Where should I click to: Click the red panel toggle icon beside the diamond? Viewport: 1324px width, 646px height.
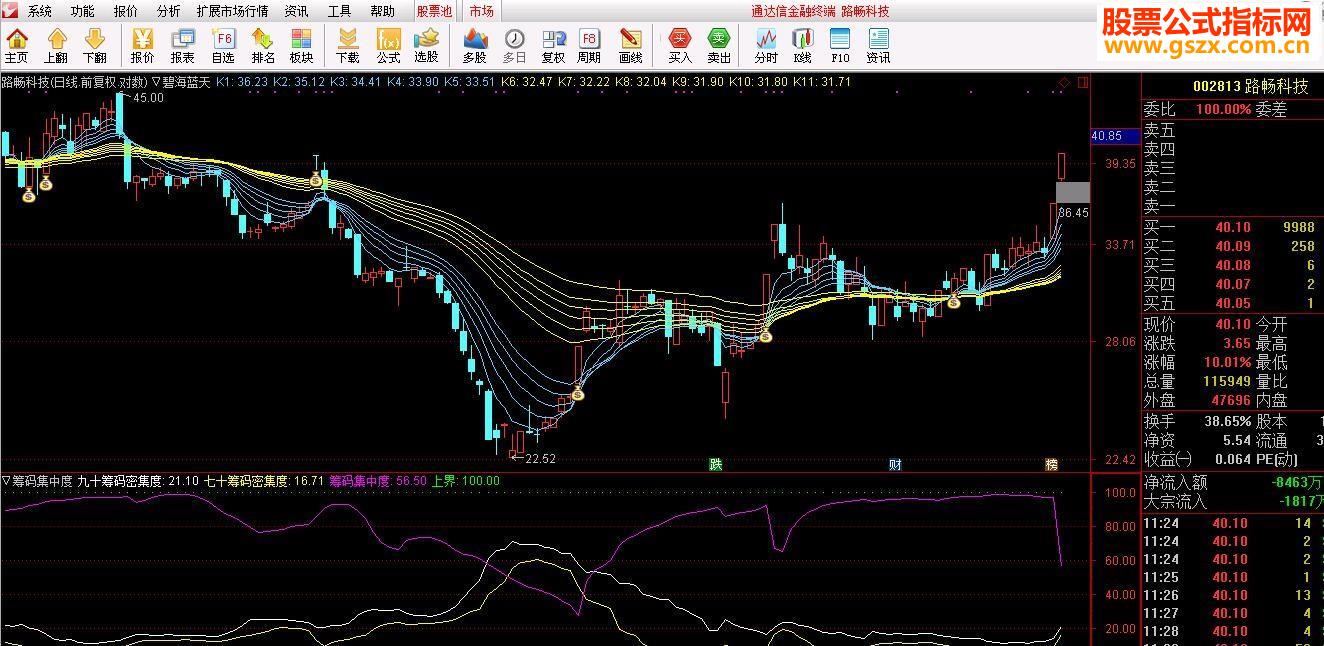[1083, 82]
